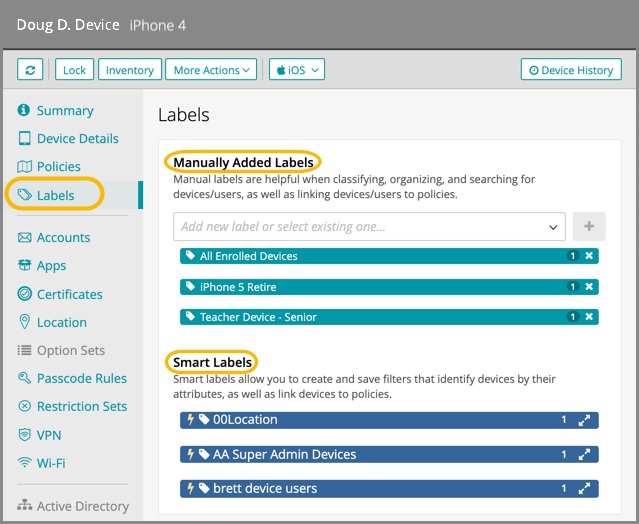Image resolution: width=639 pixels, height=524 pixels.
Task: Open the More Actions dropdown
Action: point(213,70)
